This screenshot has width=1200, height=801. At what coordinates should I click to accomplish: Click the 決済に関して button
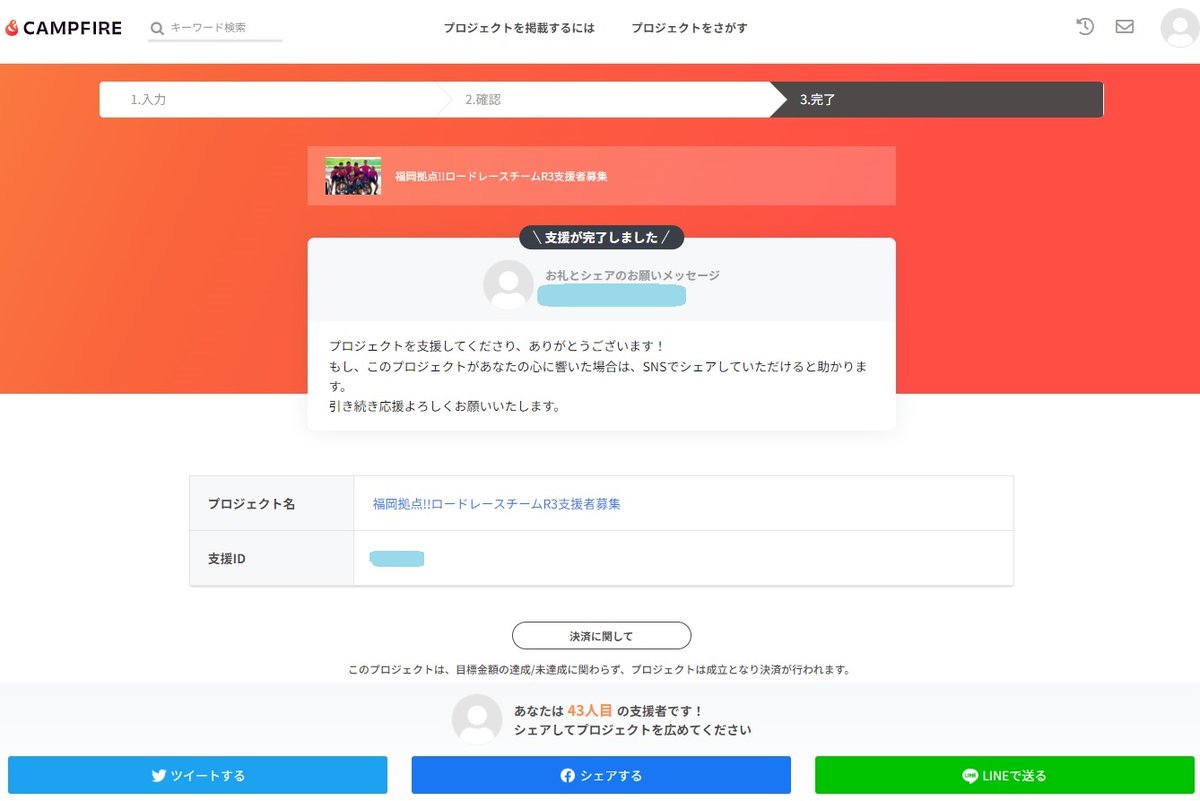[602, 636]
